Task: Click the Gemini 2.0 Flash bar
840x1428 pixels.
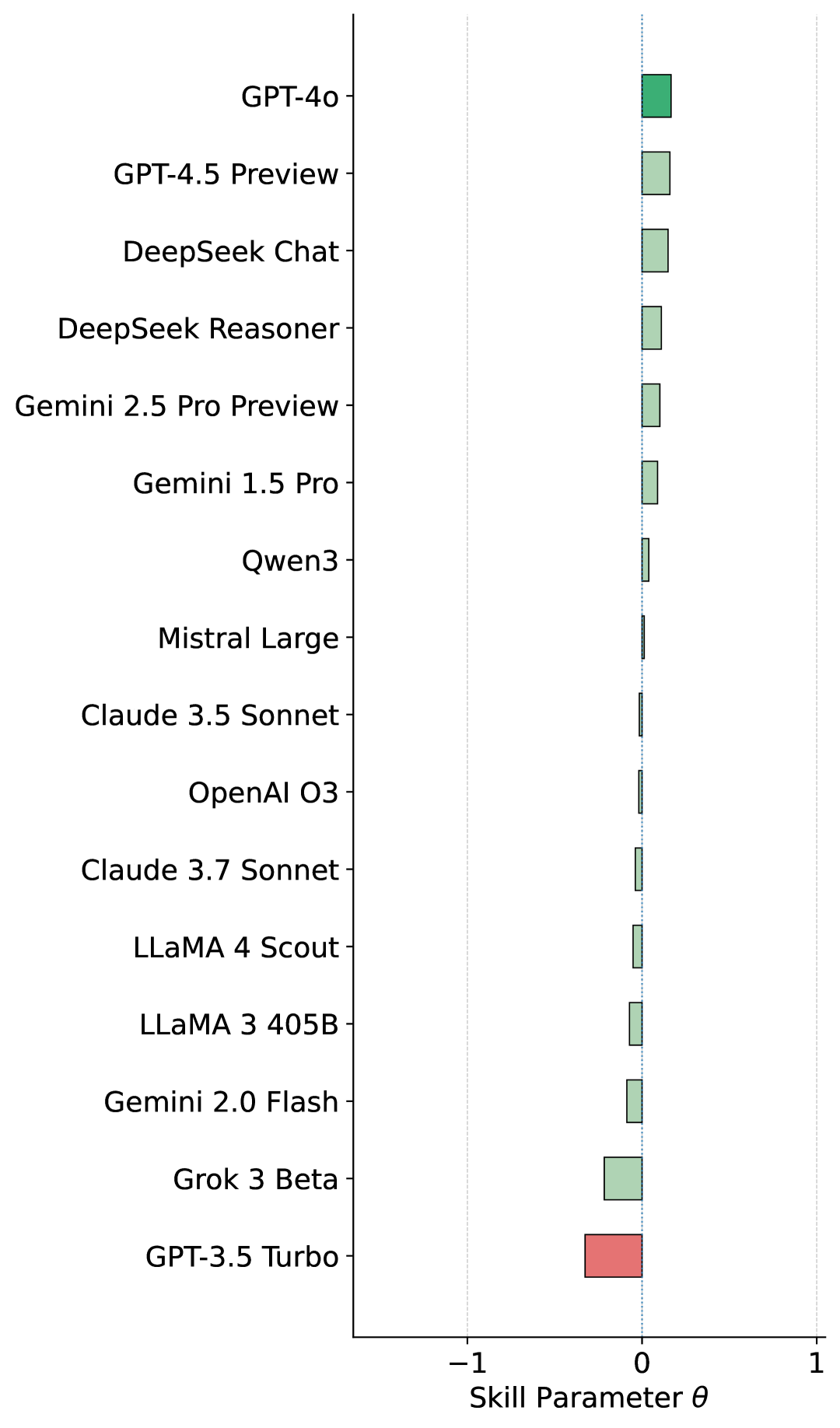Action: tap(635, 1101)
